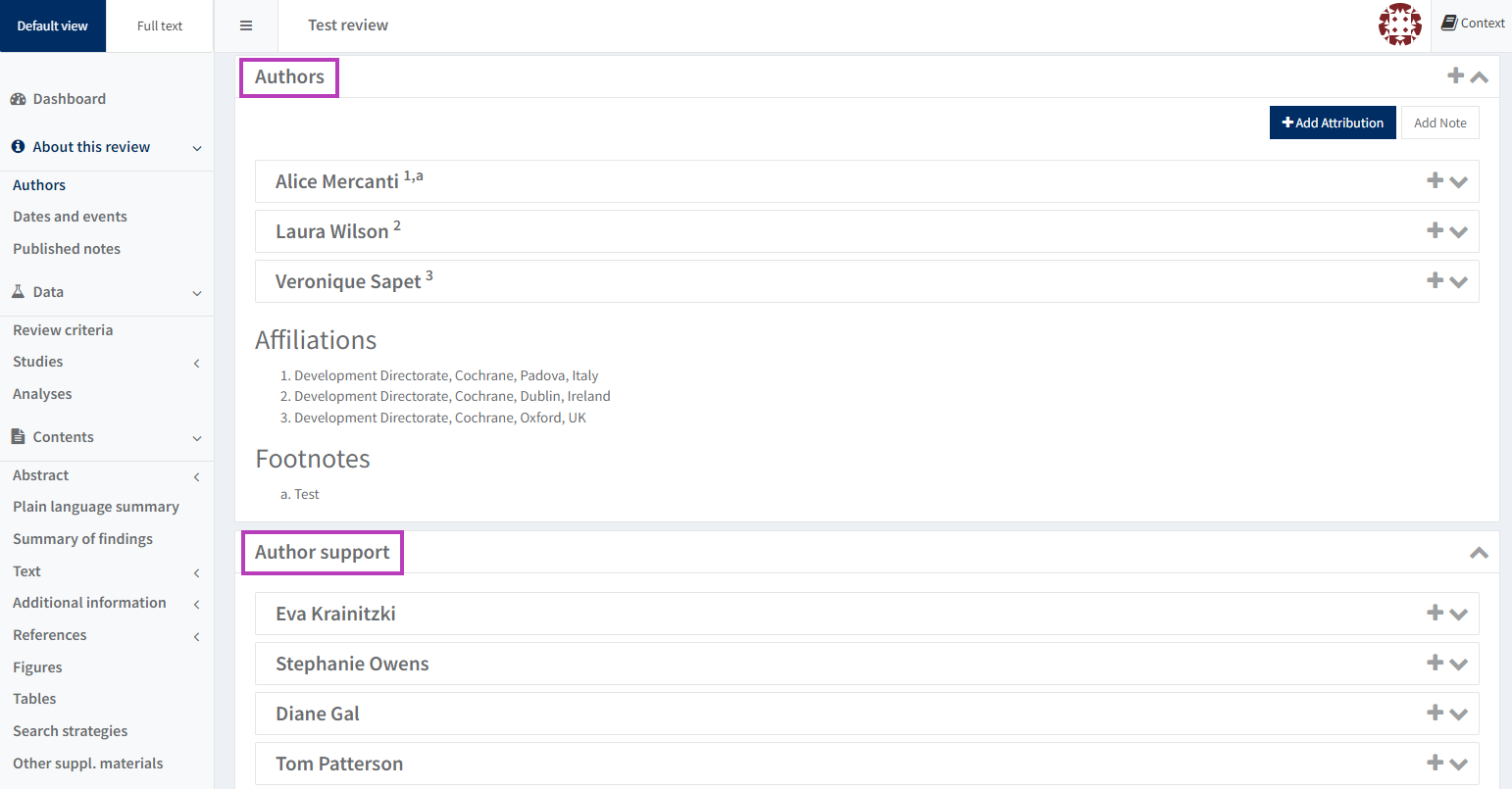Click the Add Note button
1512x789 pixels.
pos(1439,123)
